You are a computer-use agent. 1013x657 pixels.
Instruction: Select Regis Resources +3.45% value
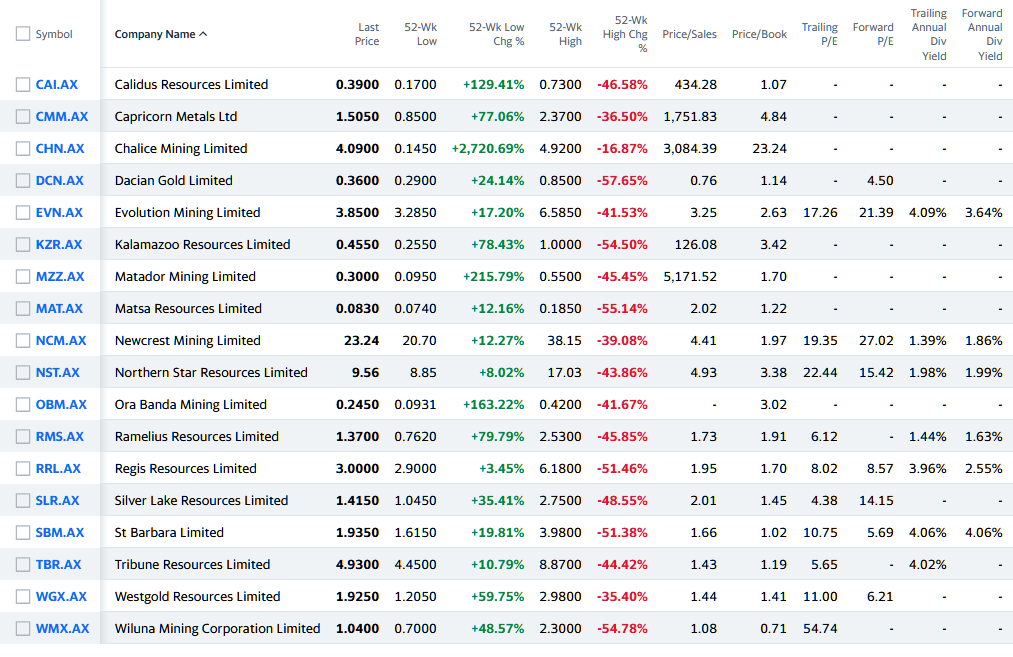click(501, 468)
